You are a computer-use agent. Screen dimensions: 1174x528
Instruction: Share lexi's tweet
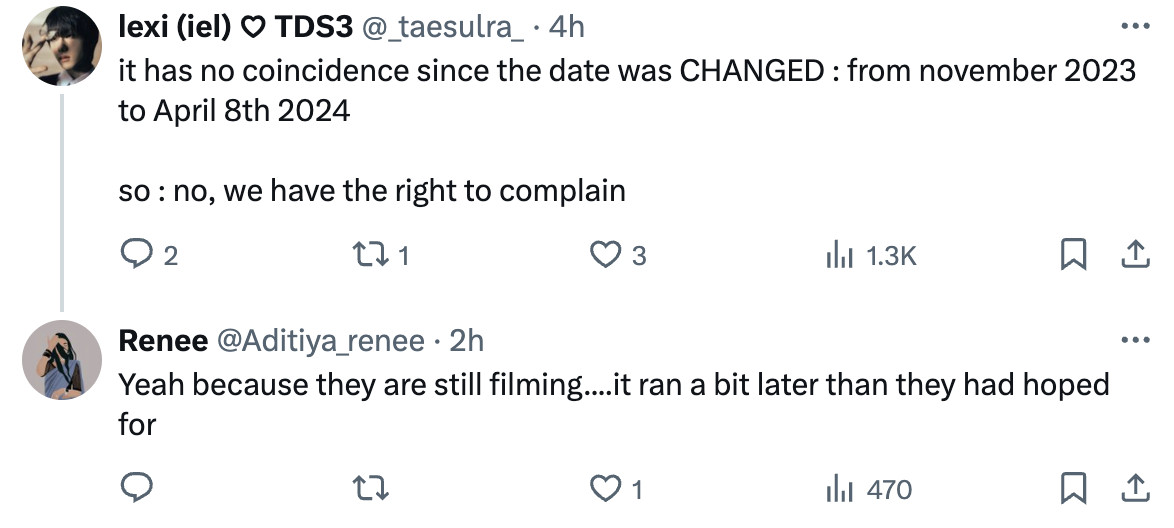(x=1134, y=256)
